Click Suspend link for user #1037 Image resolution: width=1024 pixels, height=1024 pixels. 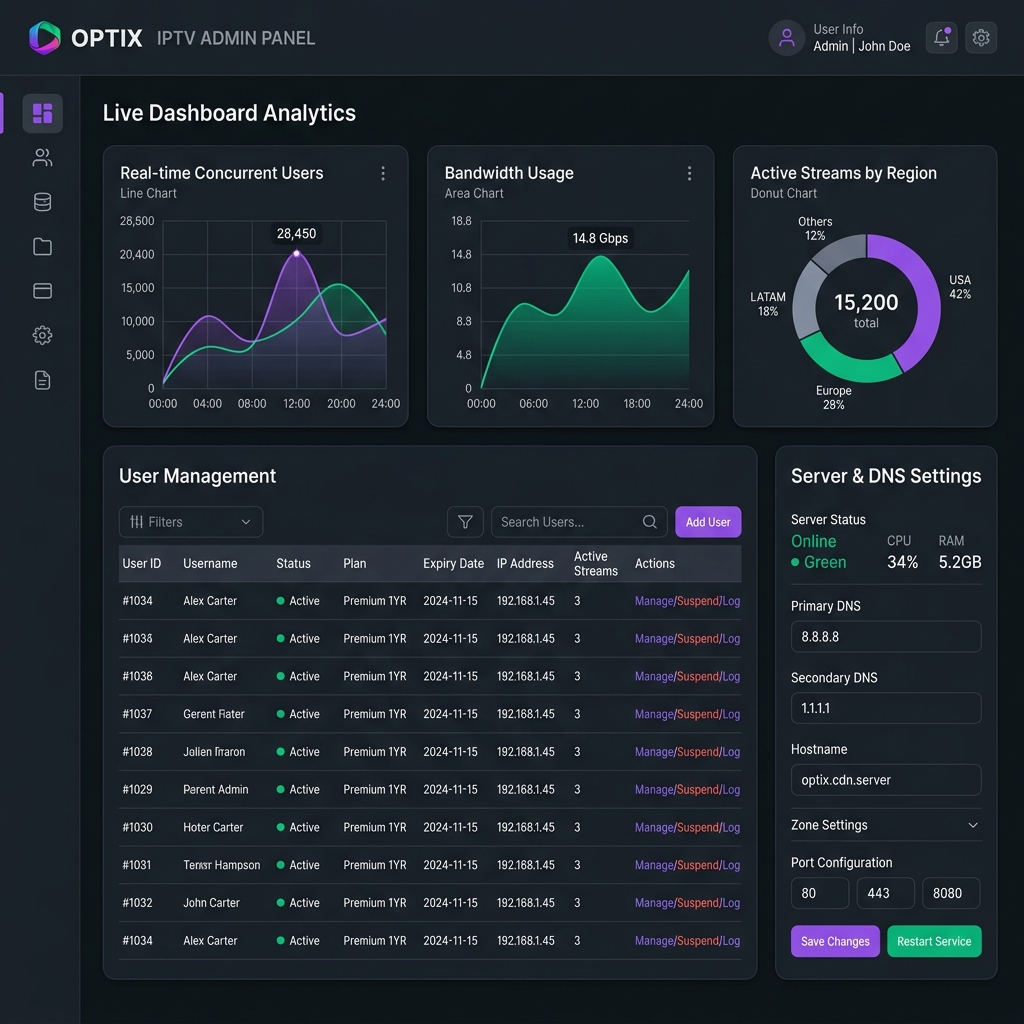pyautogui.click(x=698, y=714)
